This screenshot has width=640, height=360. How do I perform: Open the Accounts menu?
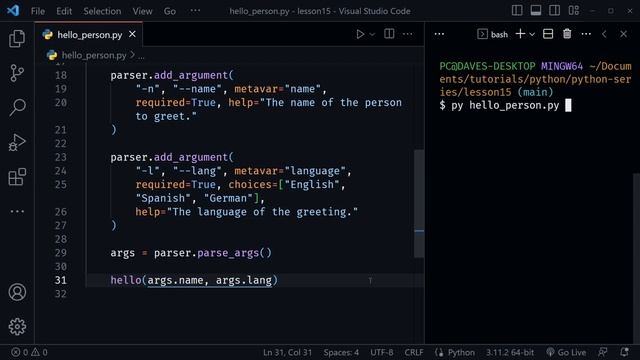17,292
